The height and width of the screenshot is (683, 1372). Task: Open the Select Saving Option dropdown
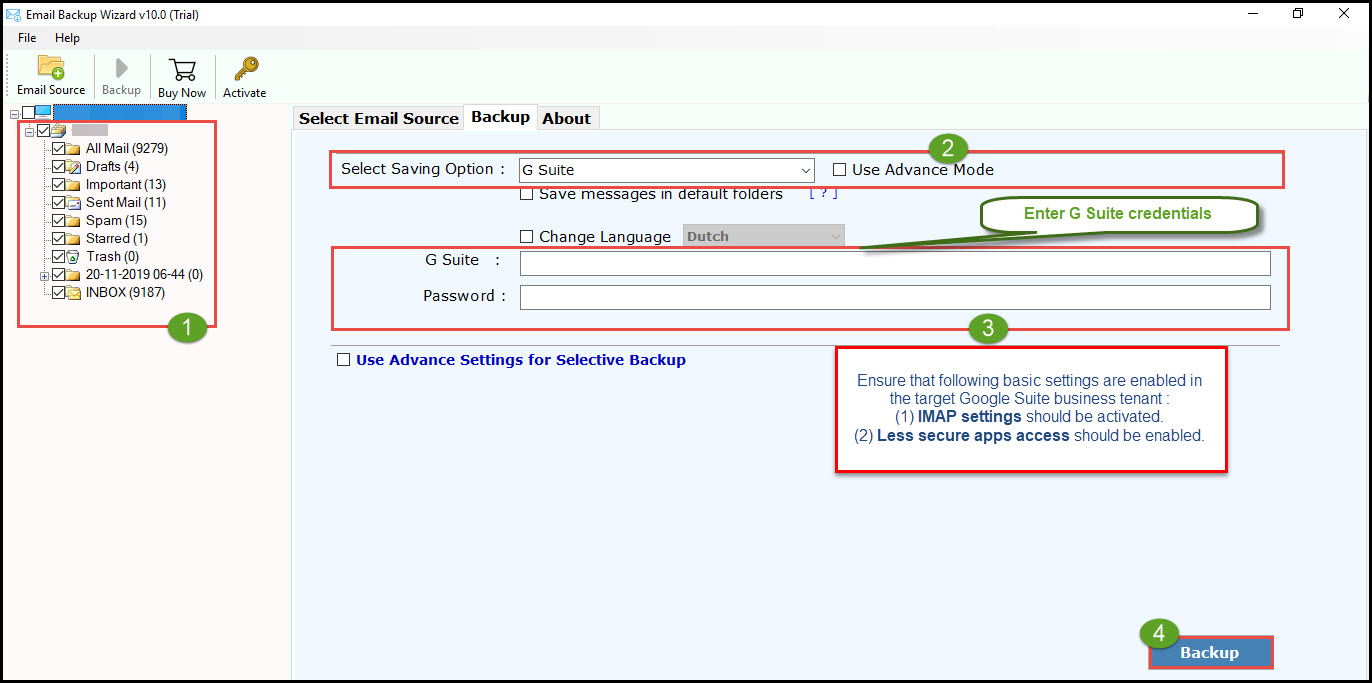point(667,170)
